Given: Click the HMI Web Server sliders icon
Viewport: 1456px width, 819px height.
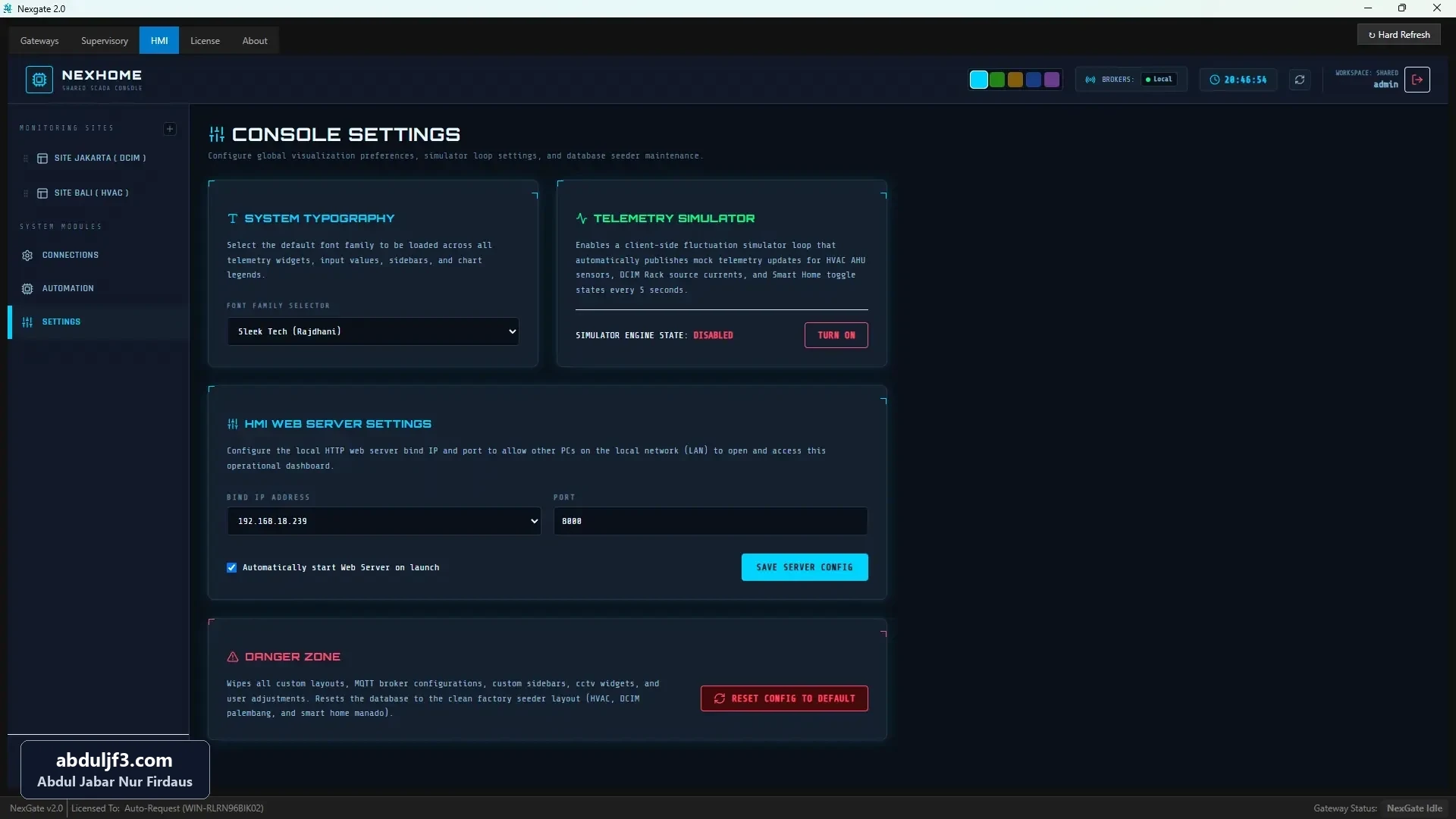Looking at the screenshot, I should [x=233, y=424].
